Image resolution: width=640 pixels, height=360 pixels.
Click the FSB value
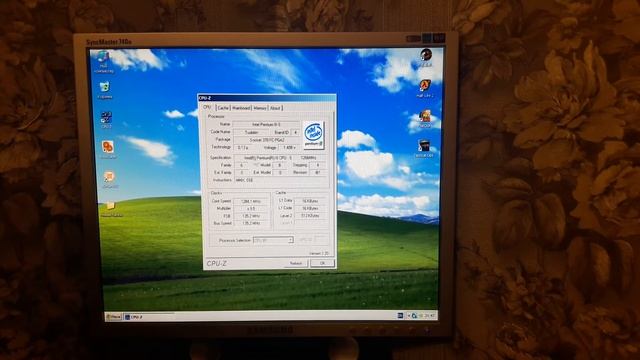251,216
